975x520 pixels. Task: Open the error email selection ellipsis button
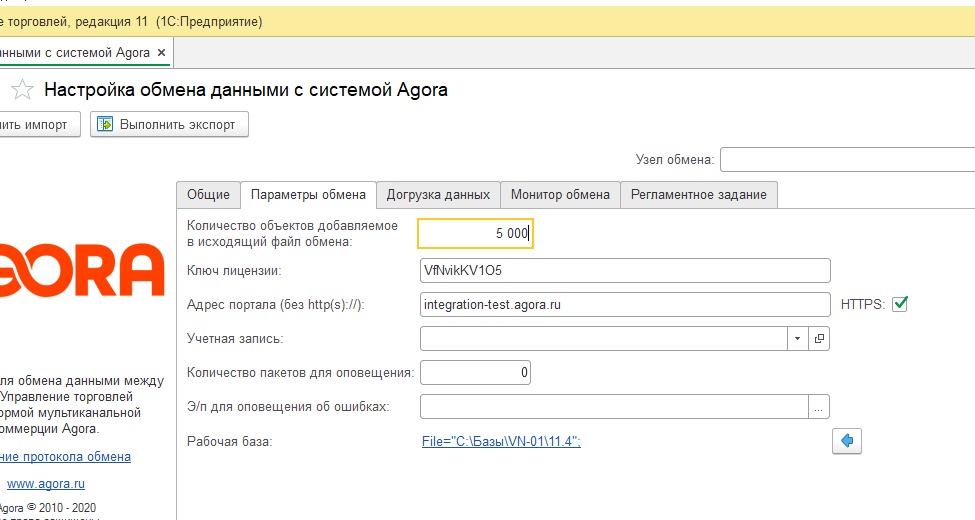[819, 406]
